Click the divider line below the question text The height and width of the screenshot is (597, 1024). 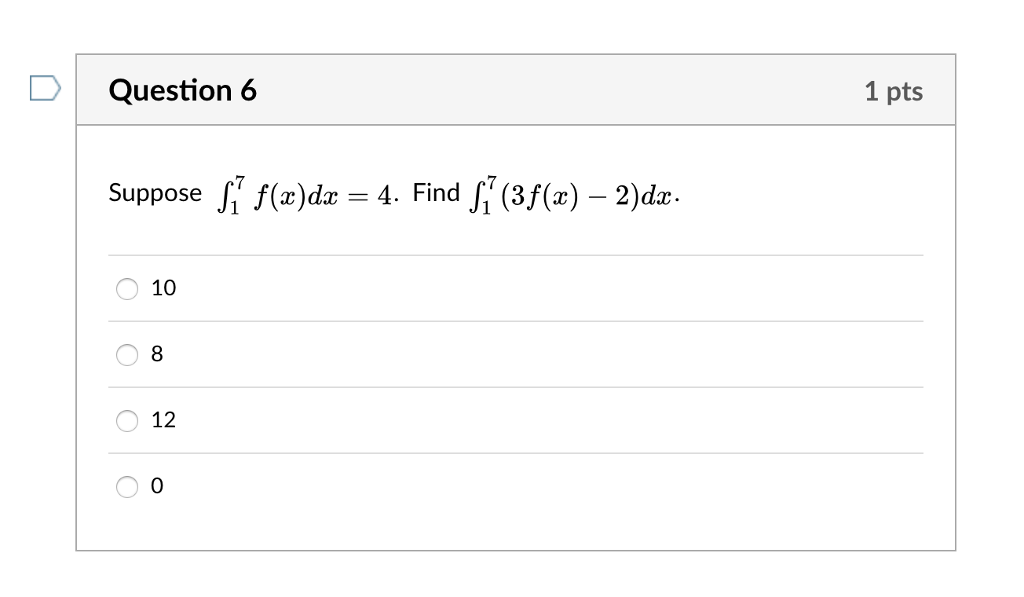[x=515, y=255]
